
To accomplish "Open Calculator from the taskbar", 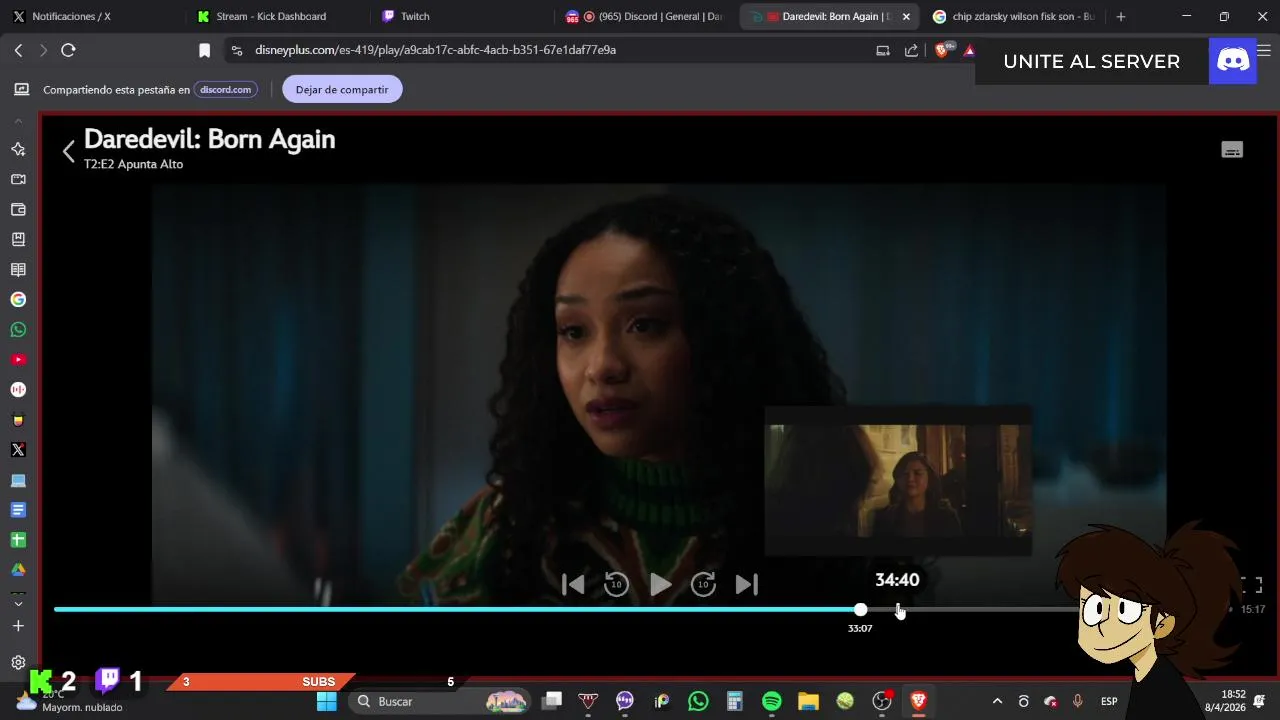I will 735,701.
